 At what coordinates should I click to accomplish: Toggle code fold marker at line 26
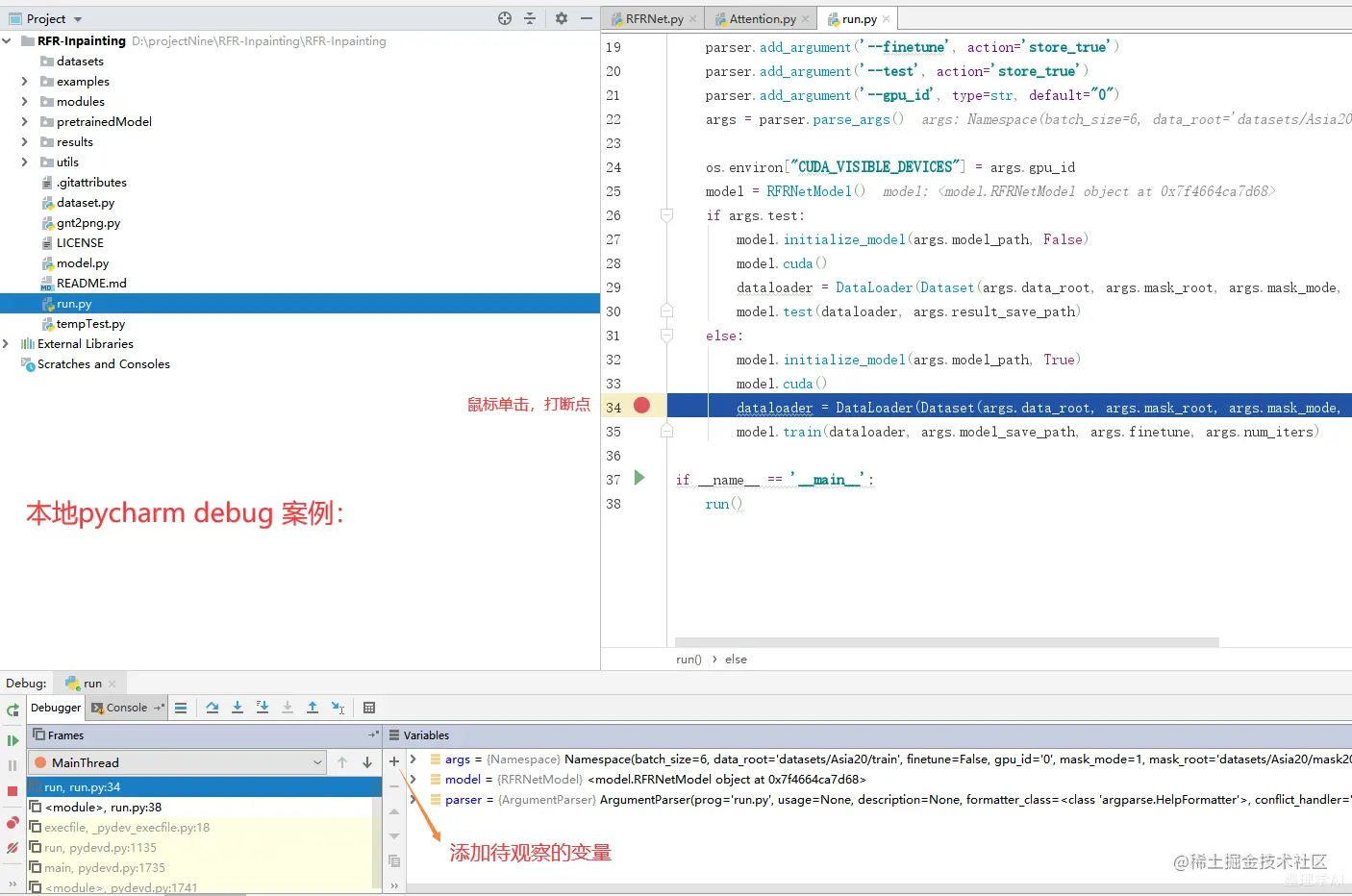click(x=666, y=215)
